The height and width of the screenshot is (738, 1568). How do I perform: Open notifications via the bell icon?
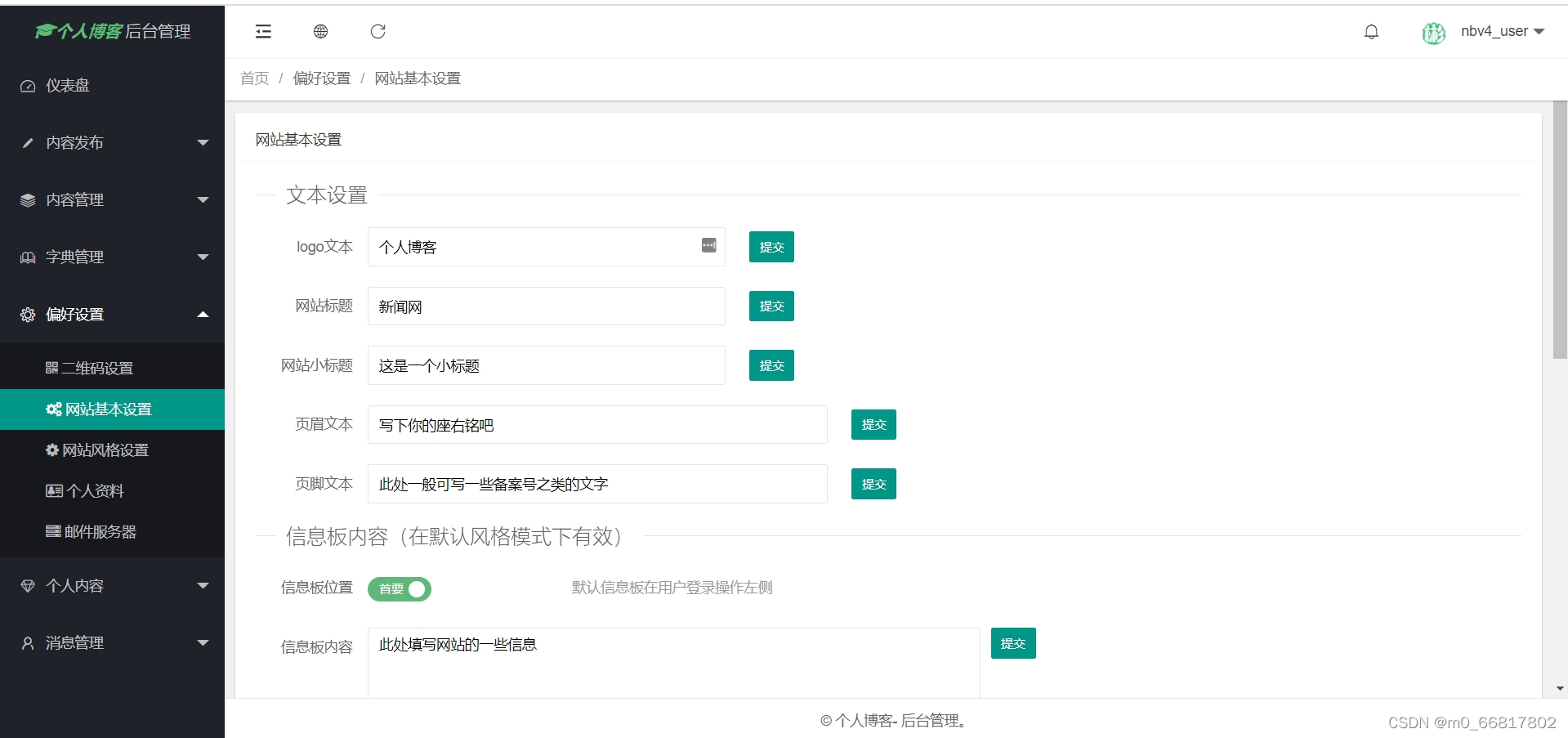pyautogui.click(x=1371, y=32)
